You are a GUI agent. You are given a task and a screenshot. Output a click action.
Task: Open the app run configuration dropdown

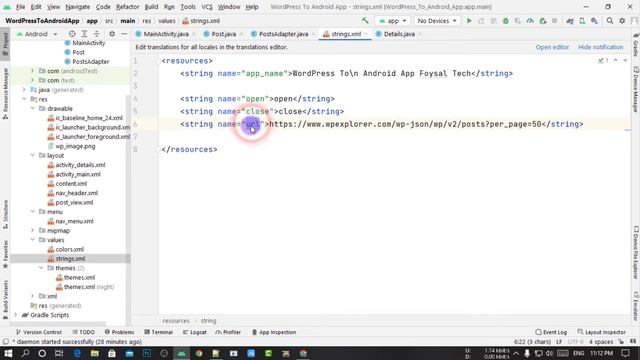[393, 21]
